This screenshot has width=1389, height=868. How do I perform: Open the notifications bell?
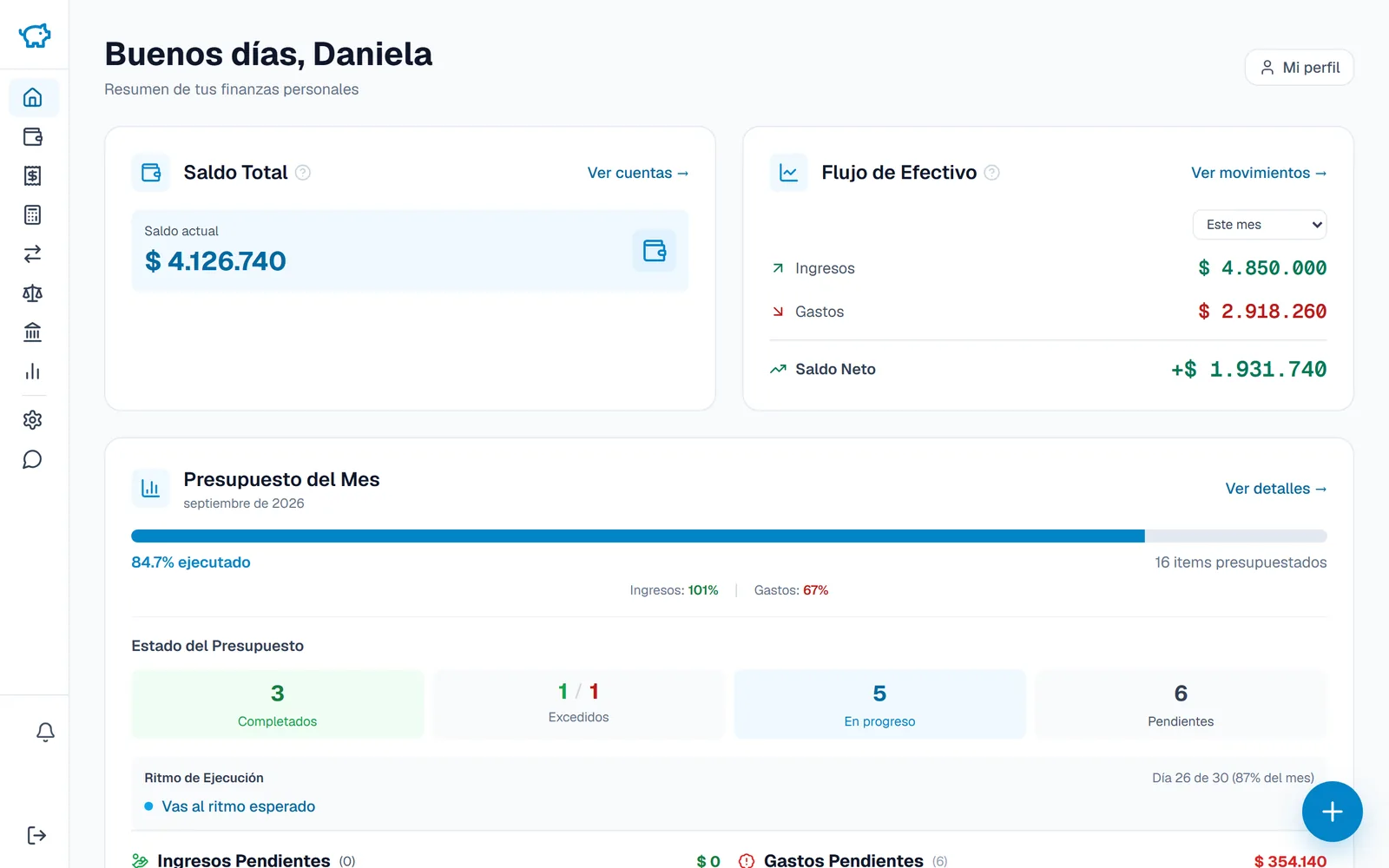click(45, 733)
